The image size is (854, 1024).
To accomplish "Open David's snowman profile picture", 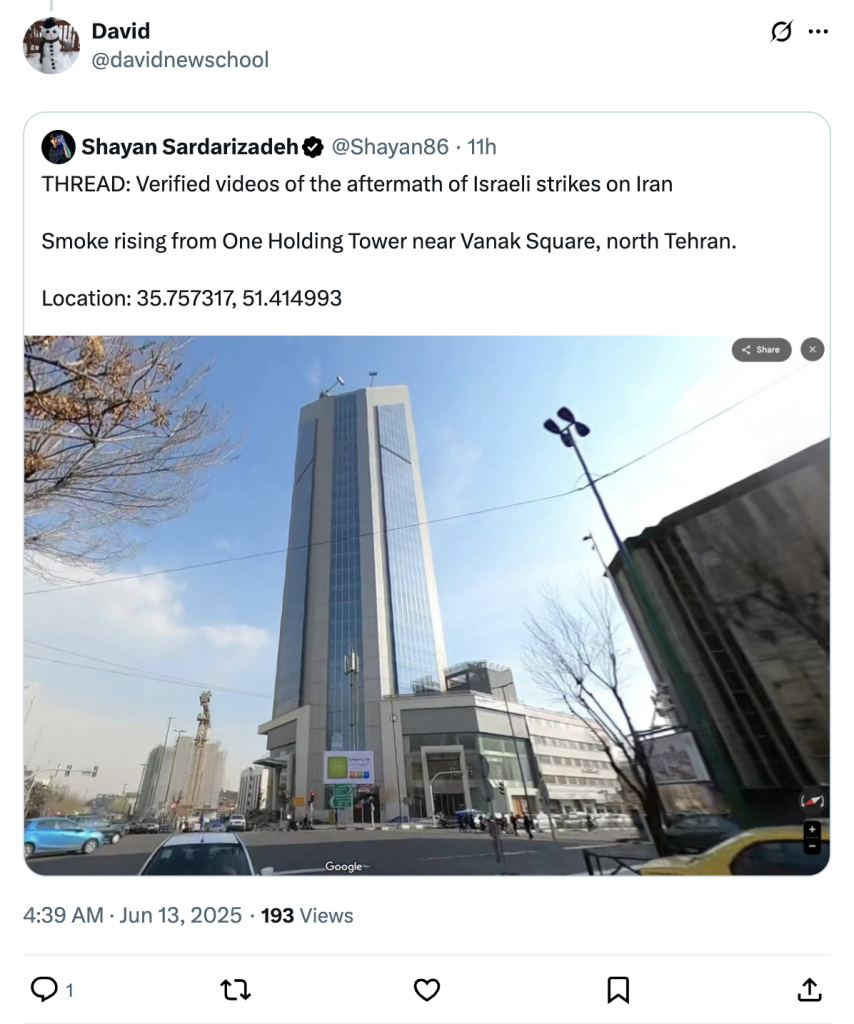I will pyautogui.click(x=51, y=46).
